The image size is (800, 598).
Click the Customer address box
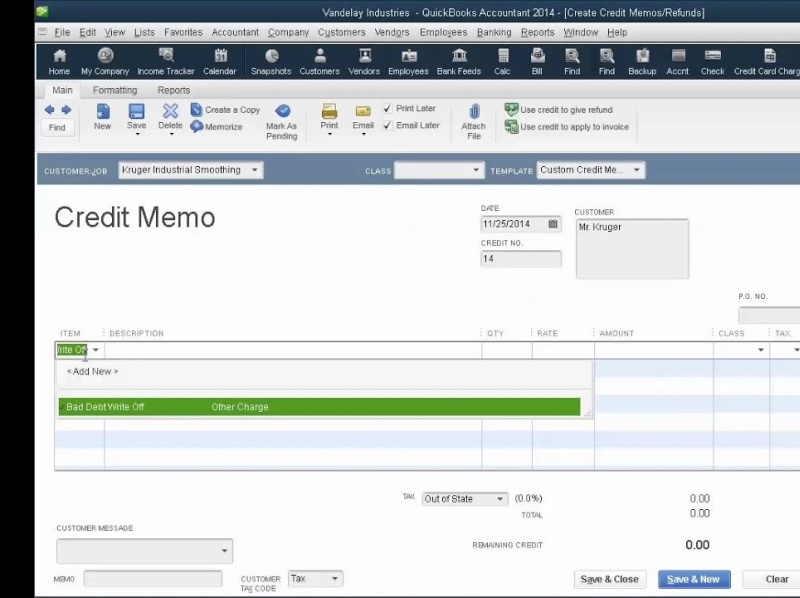(632, 248)
